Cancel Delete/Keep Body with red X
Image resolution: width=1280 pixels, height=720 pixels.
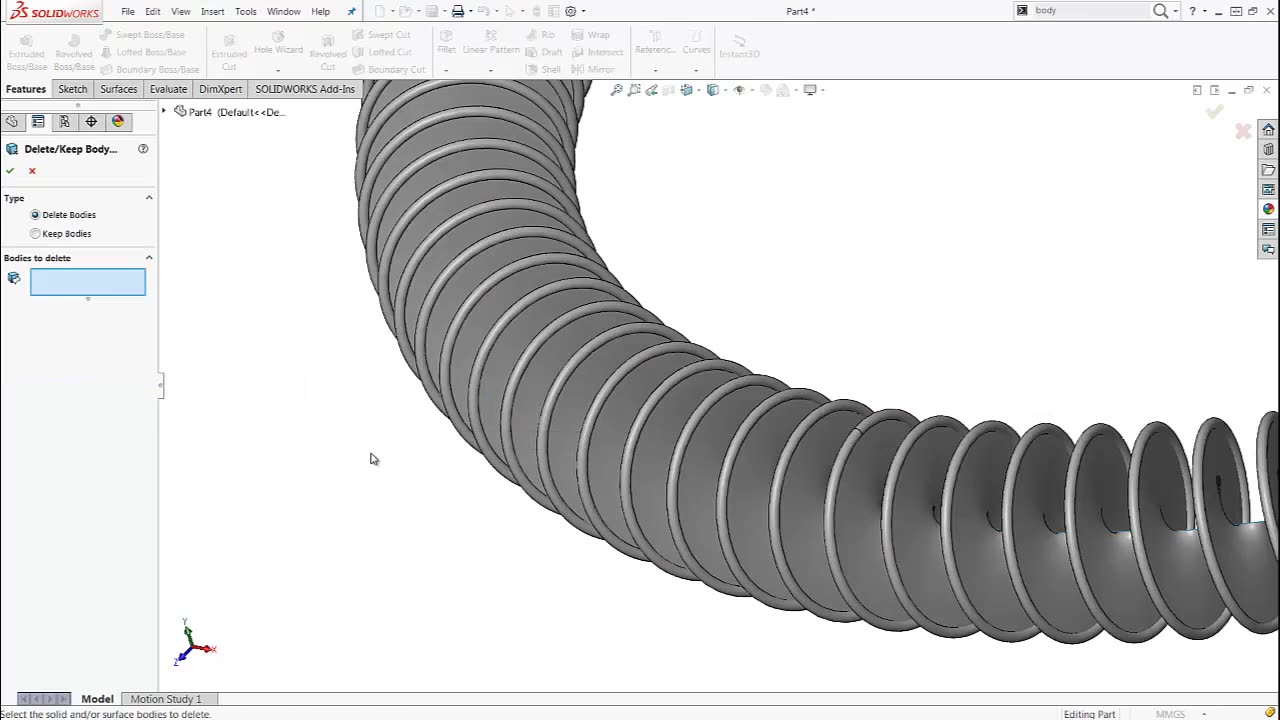tap(32, 171)
